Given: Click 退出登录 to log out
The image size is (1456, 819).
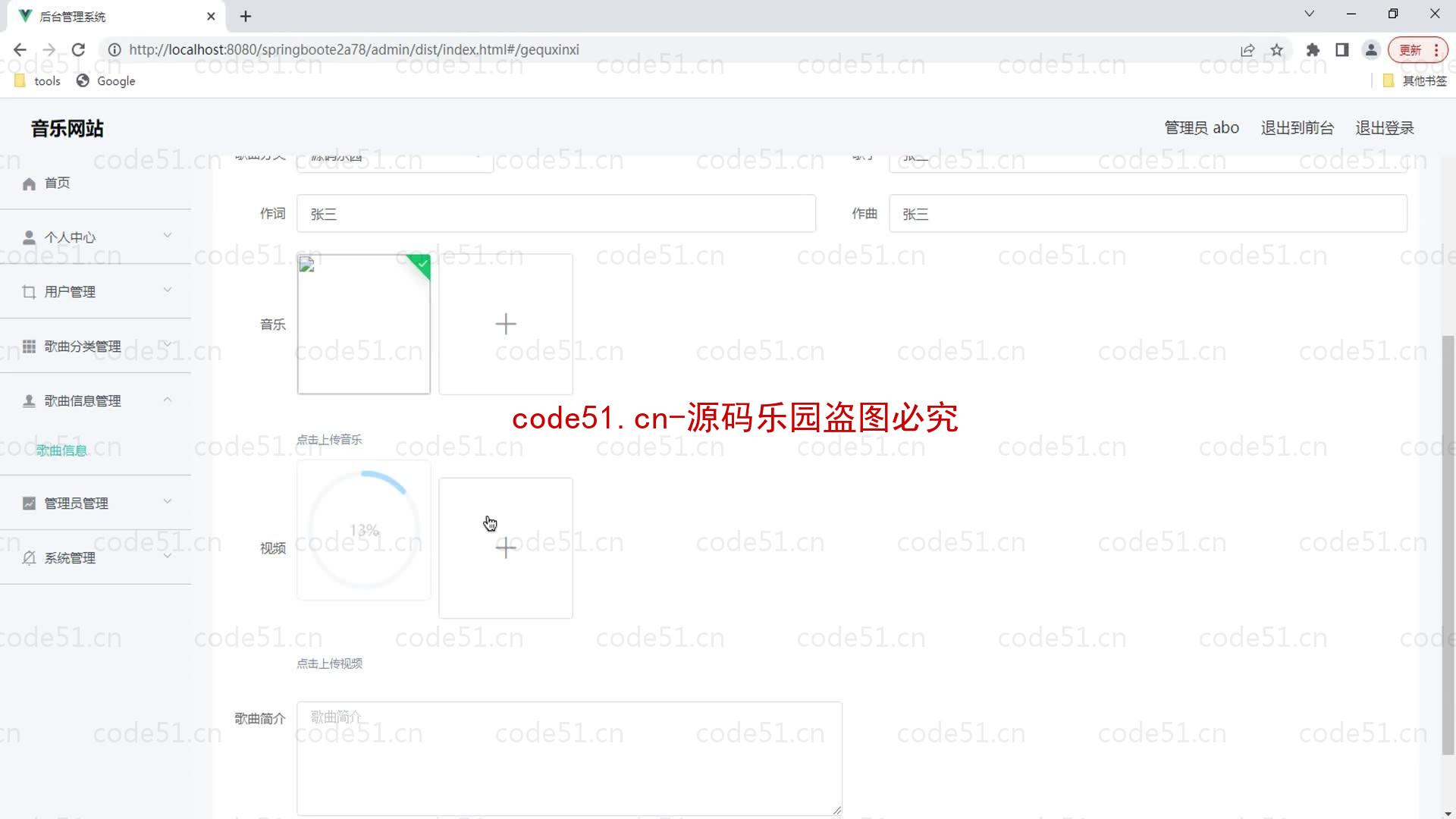Looking at the screenshot, I should [1385, 128].
